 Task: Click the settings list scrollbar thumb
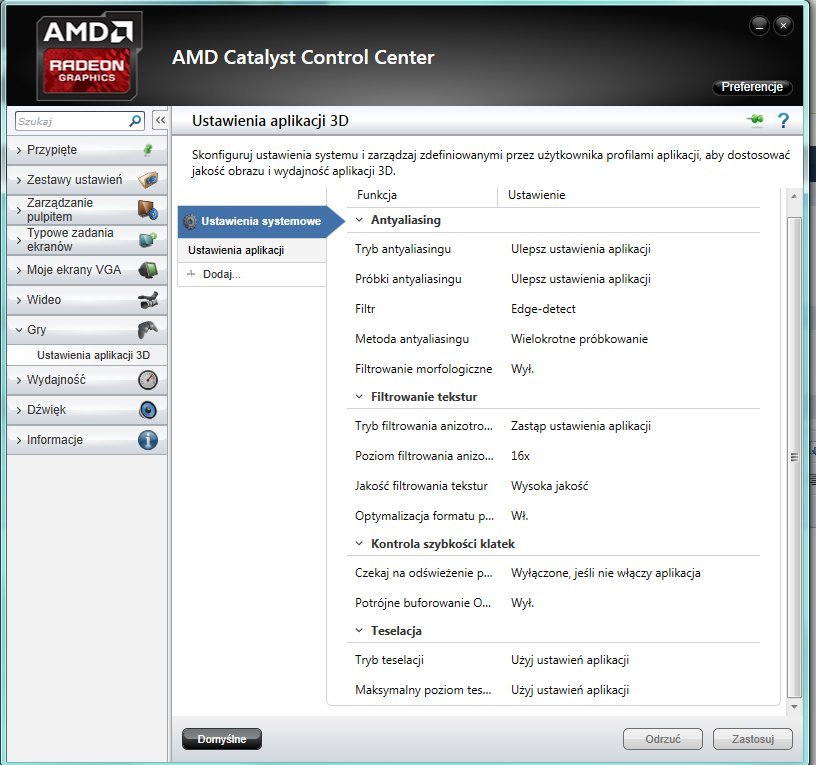(x=794, y=457)
